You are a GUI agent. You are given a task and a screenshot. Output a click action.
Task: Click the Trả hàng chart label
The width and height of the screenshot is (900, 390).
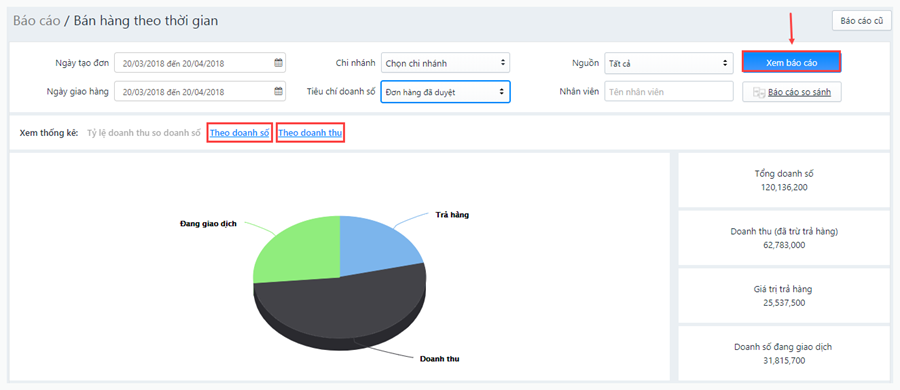(x=452, y=215)
